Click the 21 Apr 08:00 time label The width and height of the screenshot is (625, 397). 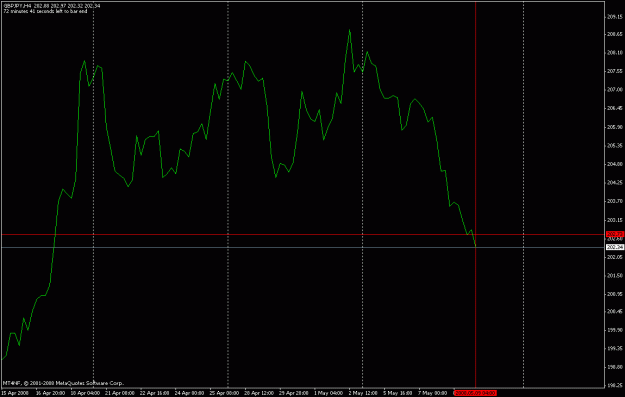coord(120,393)
